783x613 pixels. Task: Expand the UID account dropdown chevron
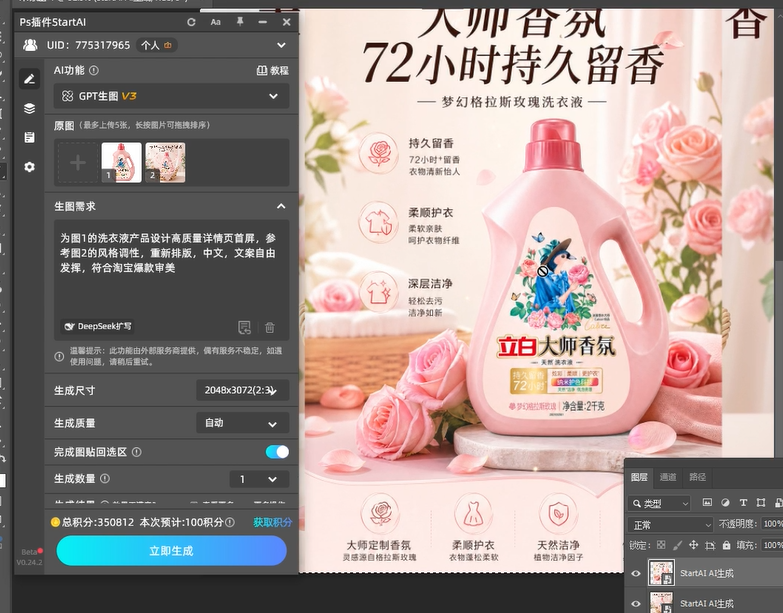click(282, 45)
